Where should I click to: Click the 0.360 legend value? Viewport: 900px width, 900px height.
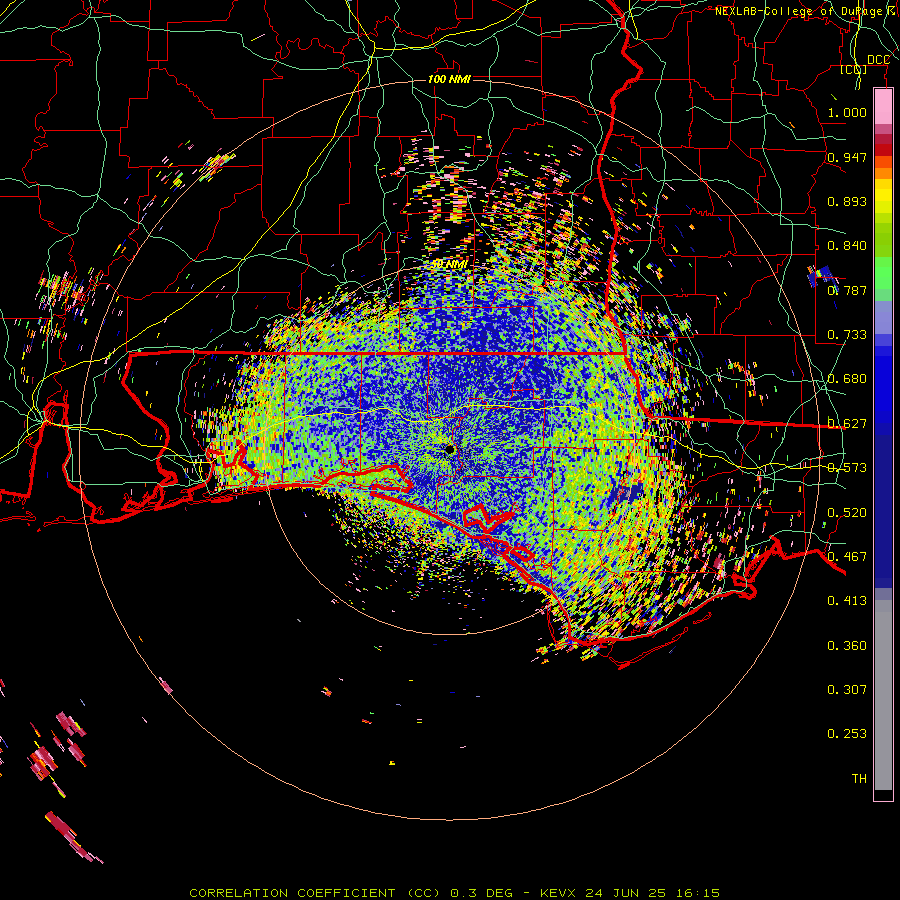pos(847,646)
